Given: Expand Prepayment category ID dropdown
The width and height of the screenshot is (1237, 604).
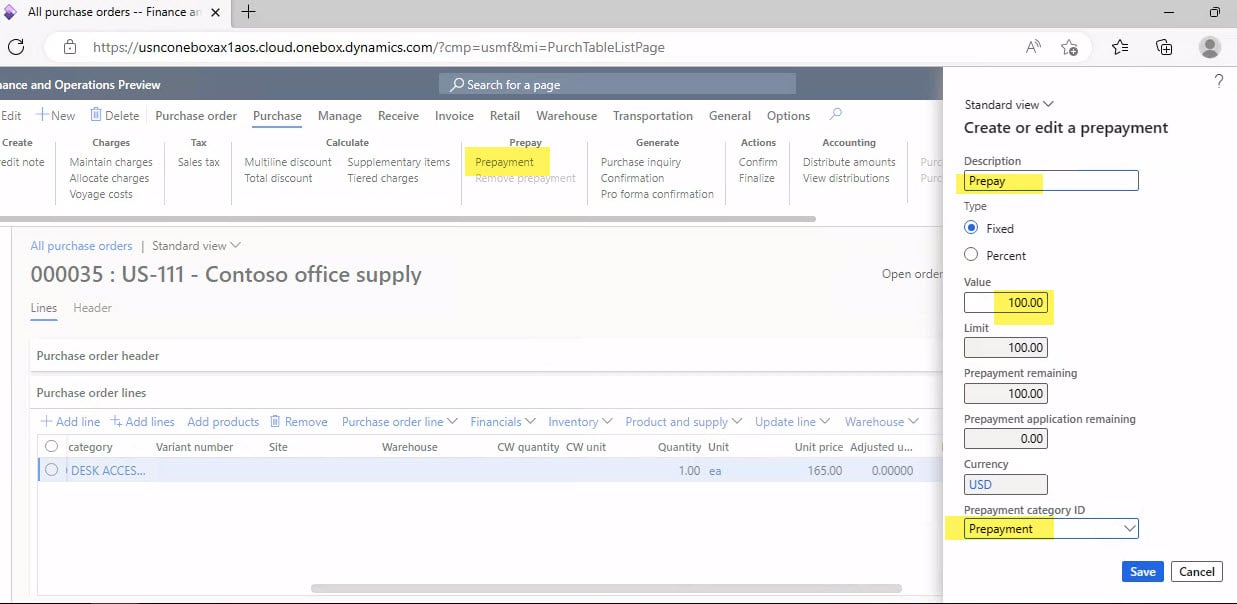Looking at the screenshot, I should coord(1129,529).
